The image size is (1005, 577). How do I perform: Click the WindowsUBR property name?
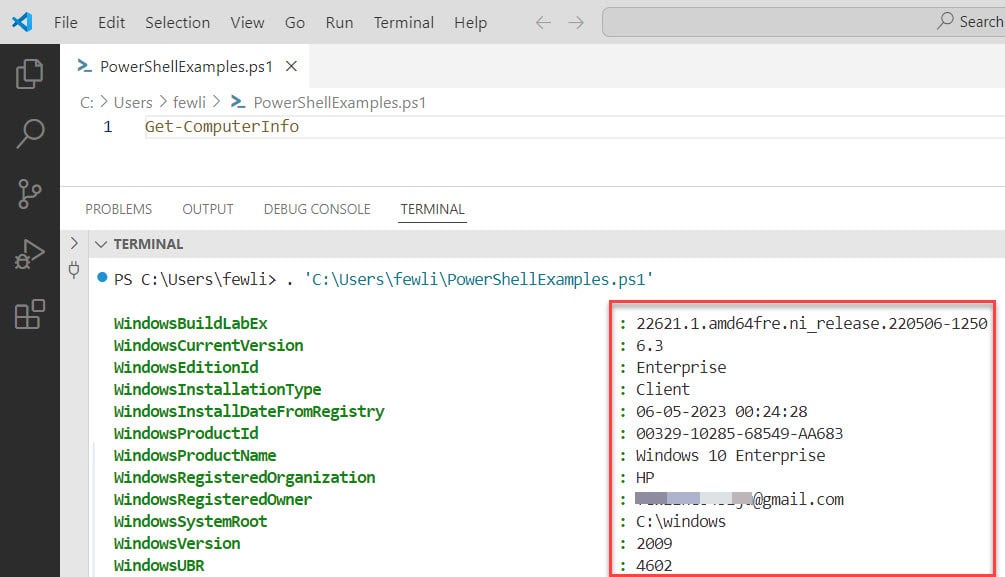pyautogui.click(x=159, y=565)
